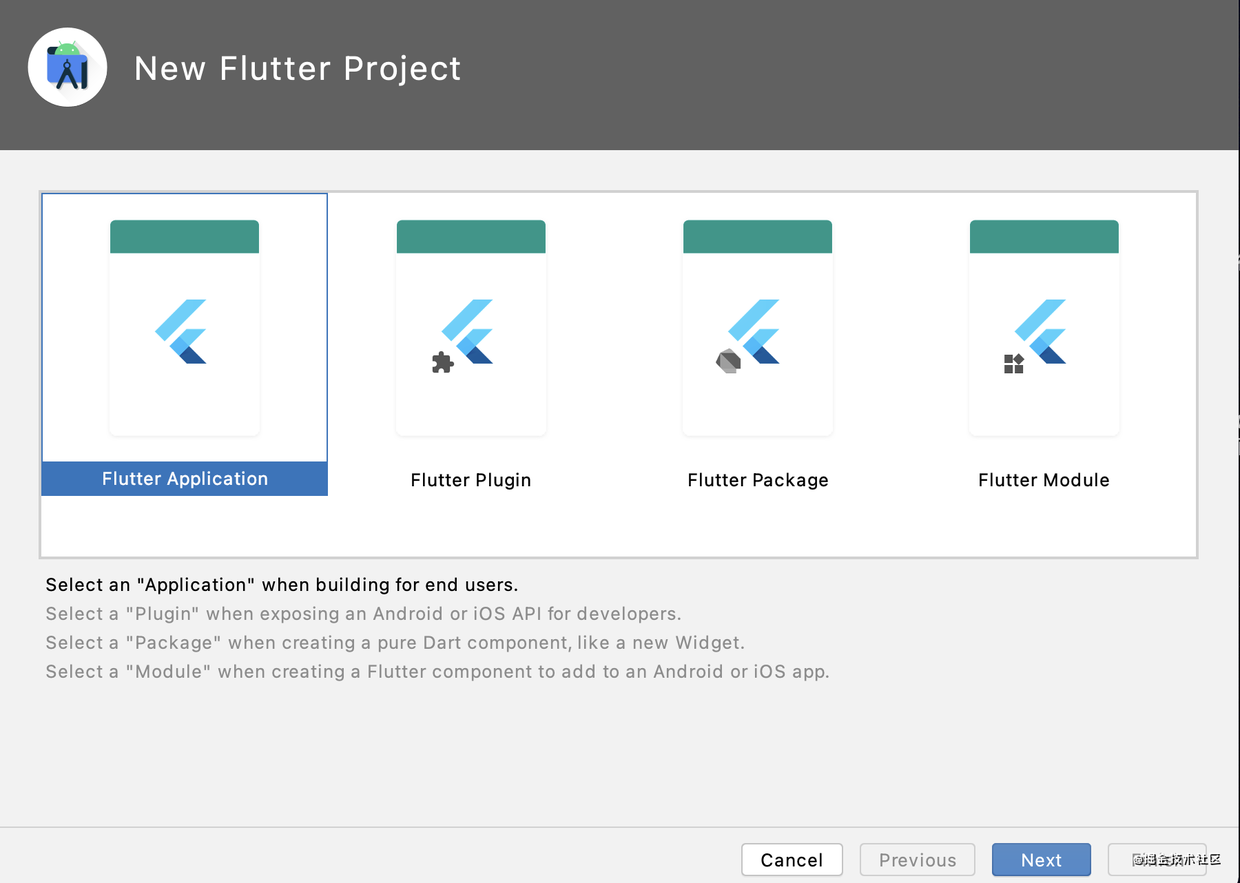Screen dimensions: 1240x883
Task: Click the Application description hint line
Action: (x=282, y=585)
